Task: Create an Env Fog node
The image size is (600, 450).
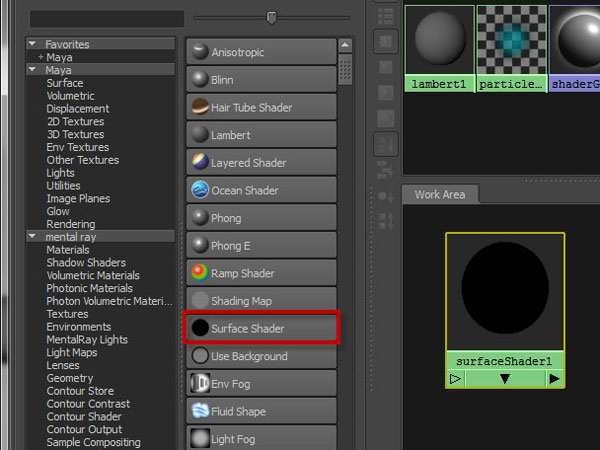Action: 261,383
